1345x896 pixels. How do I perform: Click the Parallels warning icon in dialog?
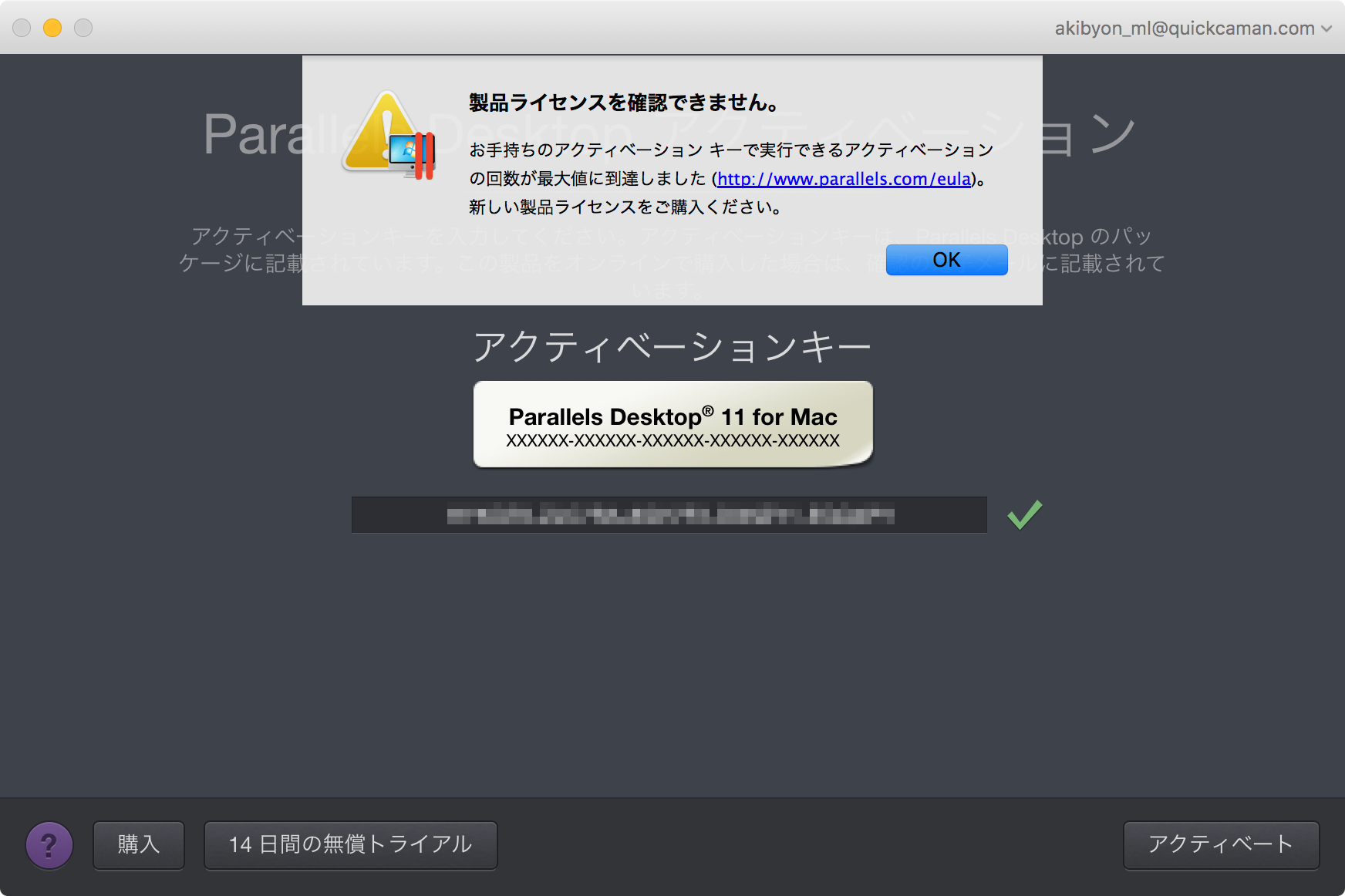(390, 136)
